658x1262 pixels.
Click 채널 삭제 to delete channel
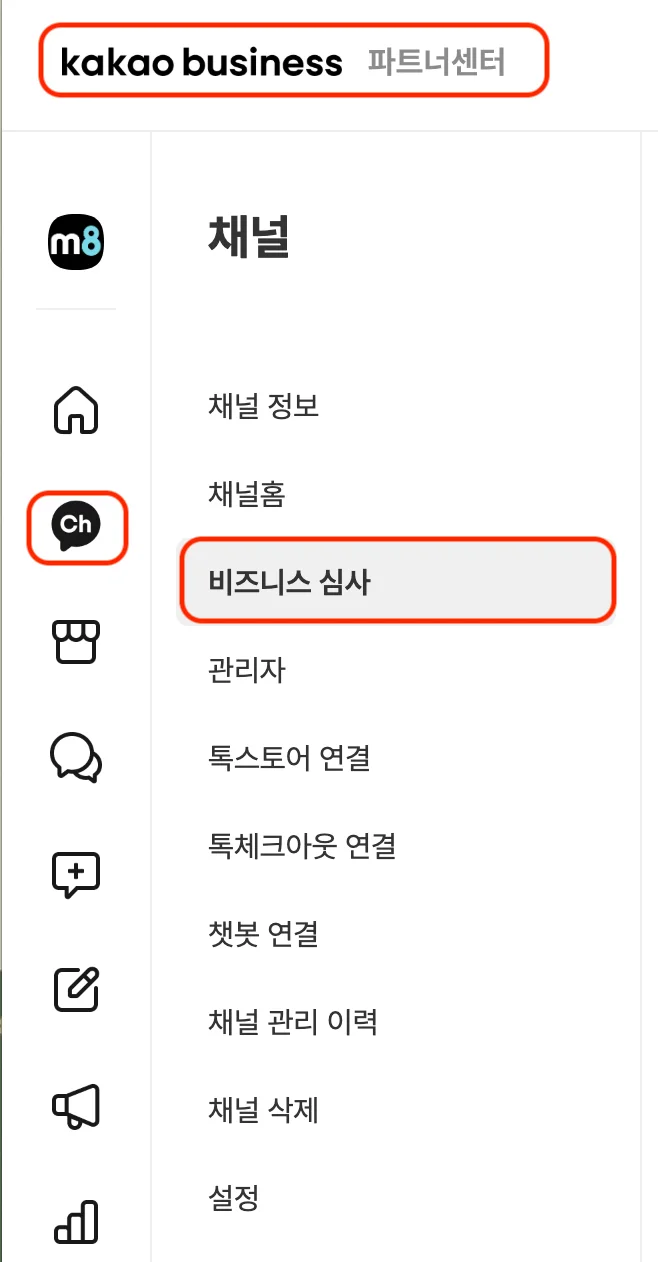(262, 1110)
